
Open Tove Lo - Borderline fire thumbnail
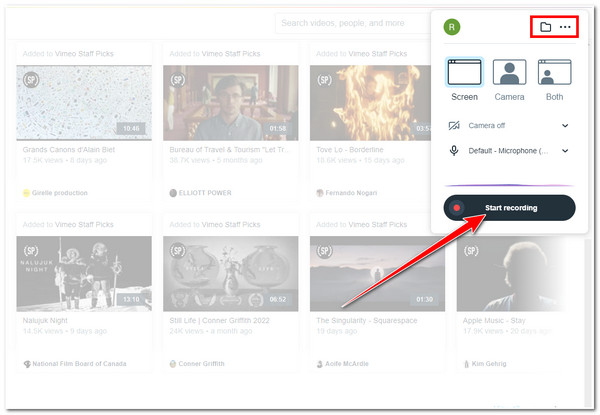pos(370,103)
